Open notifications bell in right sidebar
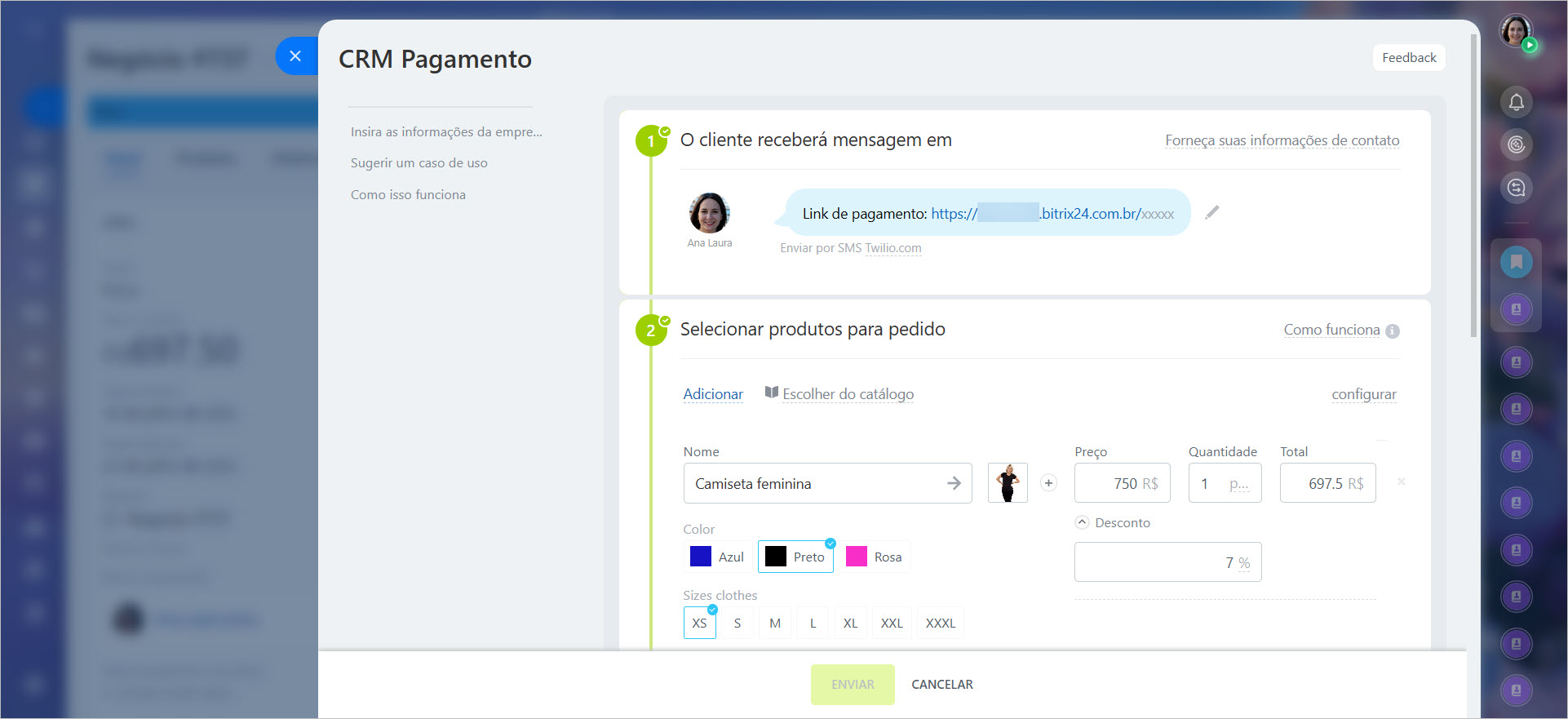 (1517, 102)
